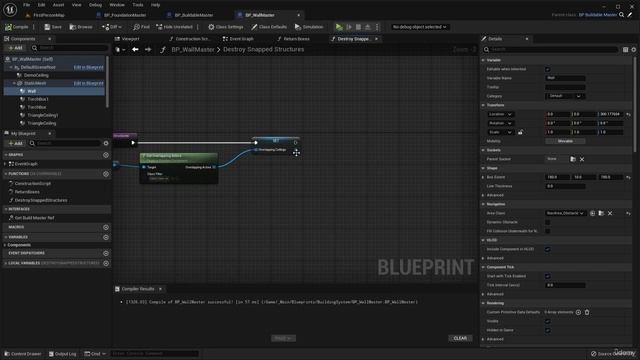
Task: Toggle Dynamic Obstacle checkbox
Action: click(548, 222)
